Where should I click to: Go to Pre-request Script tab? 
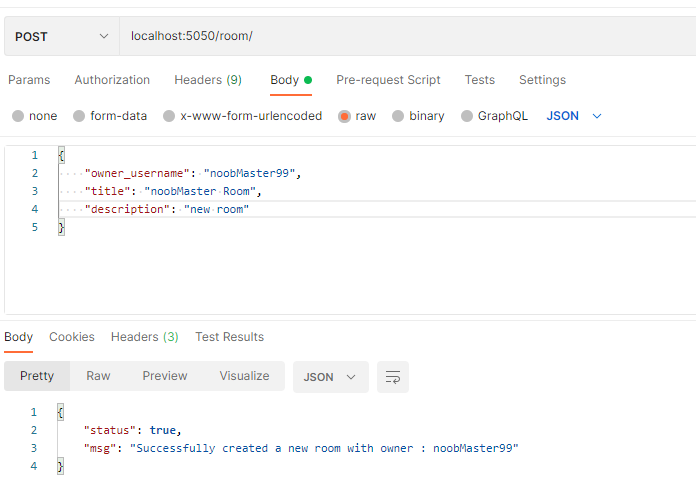388,80
